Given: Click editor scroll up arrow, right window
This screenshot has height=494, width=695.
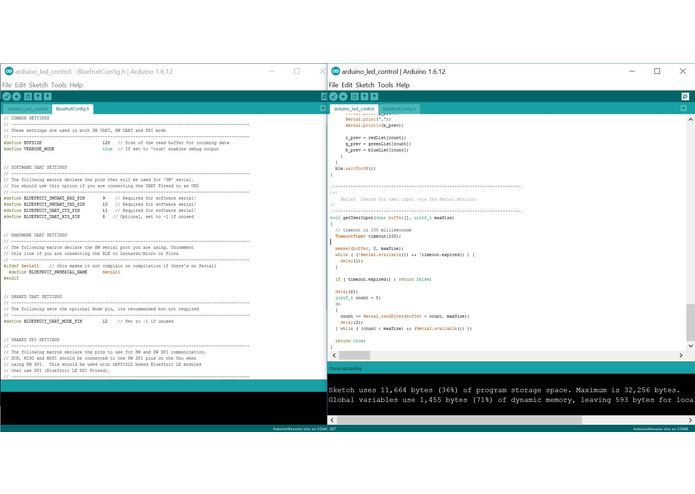Looking at the screenshot, I should pyautogui.click(x=691, y=120).
